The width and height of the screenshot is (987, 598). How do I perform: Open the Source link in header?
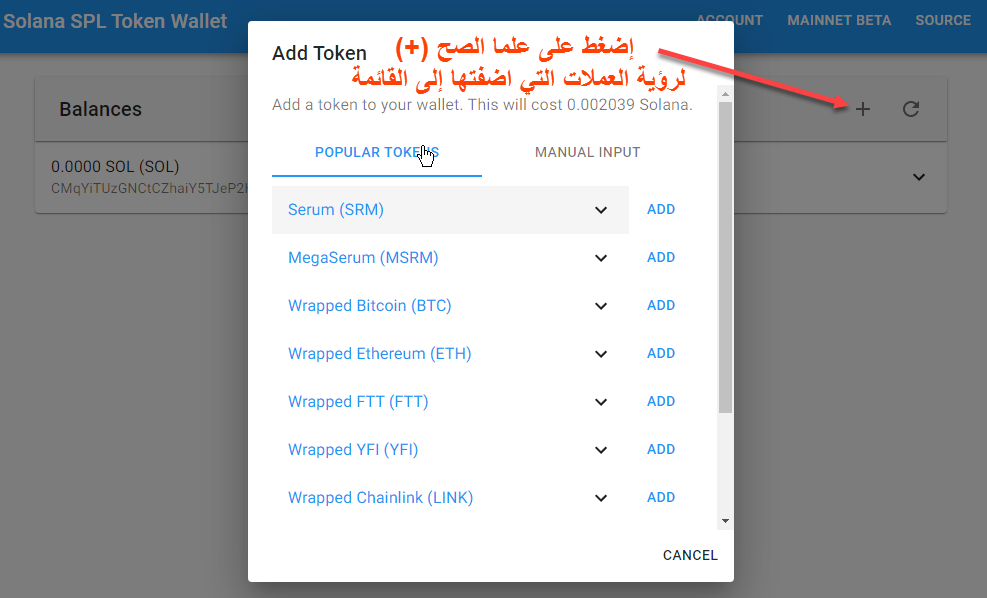point(943,20)
